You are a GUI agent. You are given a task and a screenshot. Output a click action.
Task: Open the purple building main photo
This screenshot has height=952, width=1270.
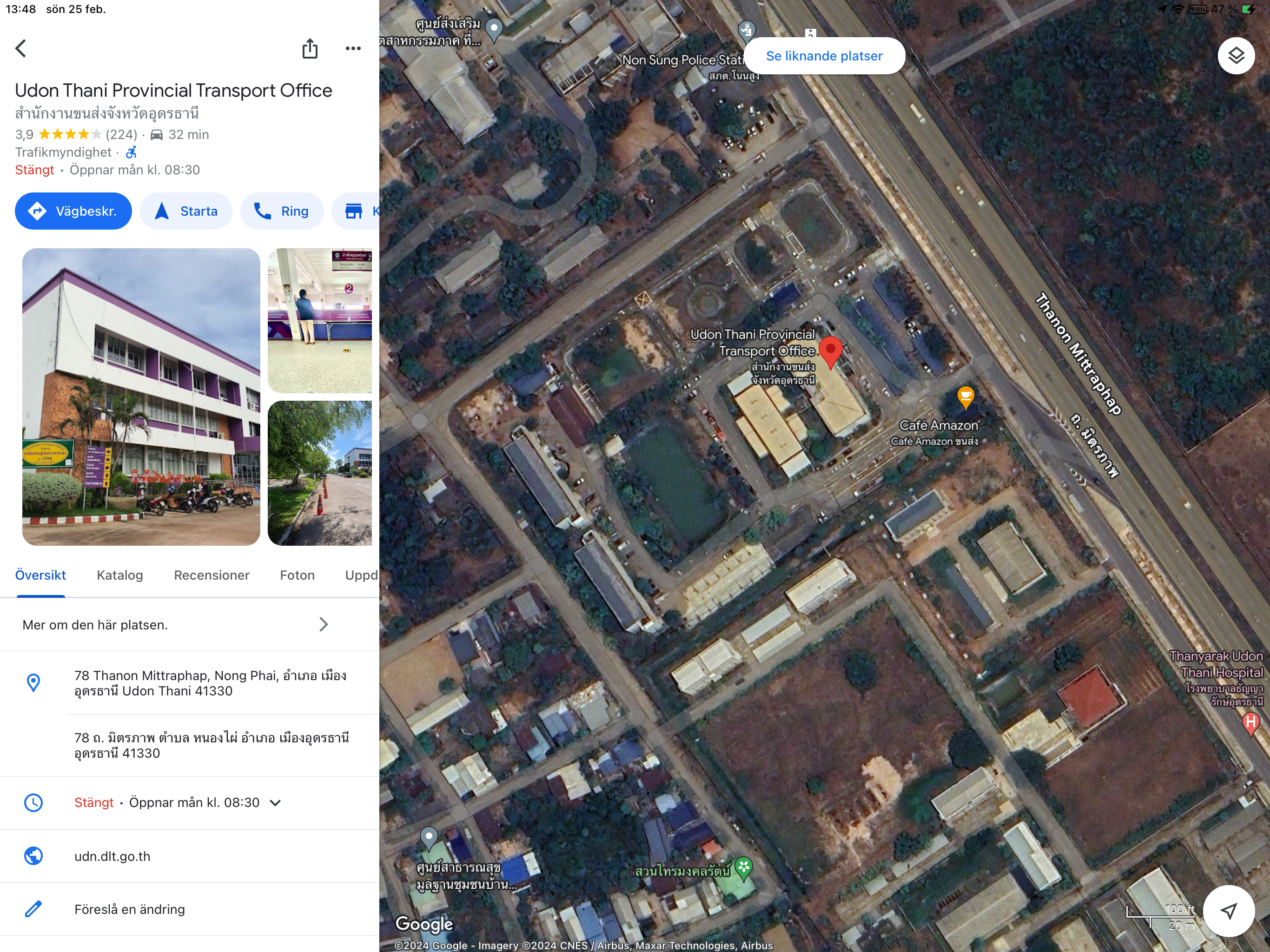141,397
